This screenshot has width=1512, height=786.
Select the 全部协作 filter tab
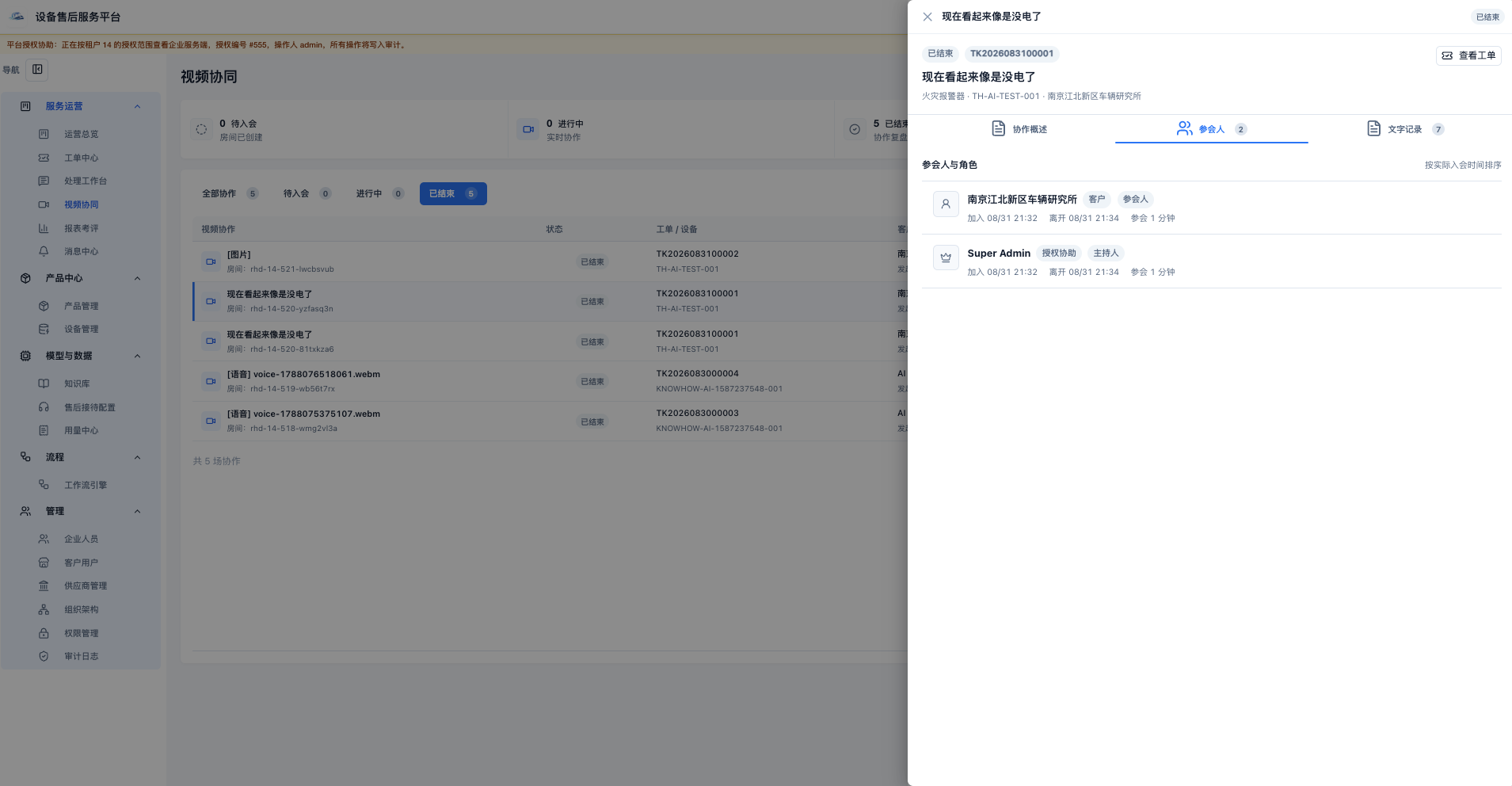229,193
